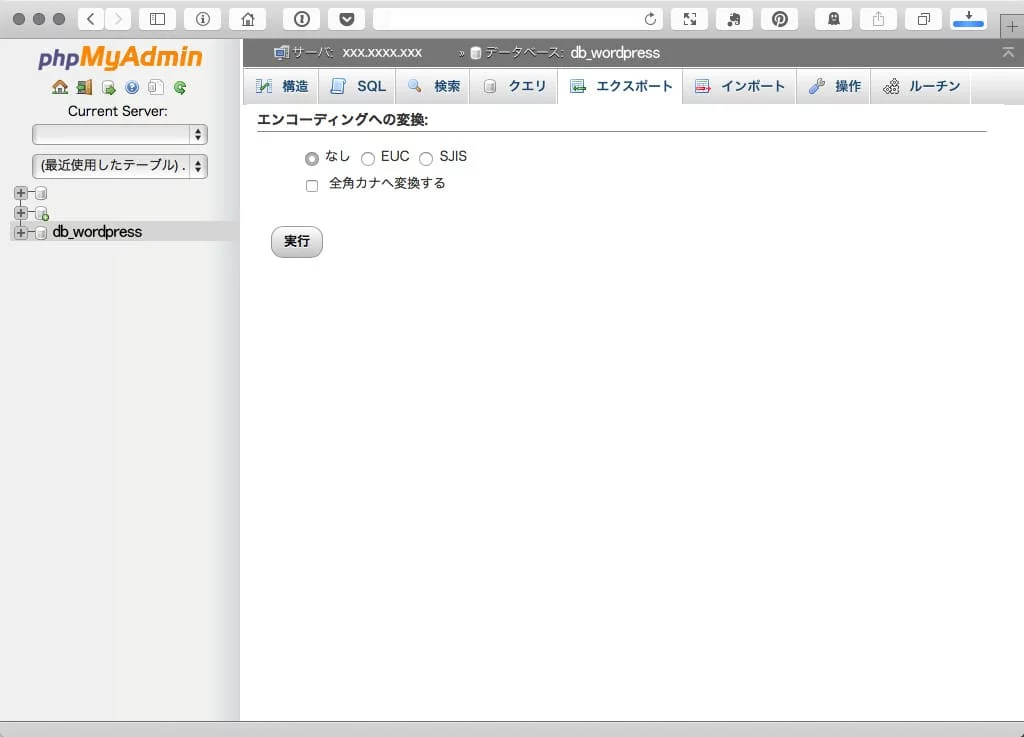Viewport: 1024px width, 737px height.
Task: Open the db_wordpress breadcrumb link
Action: pyautogui.click(x=615, y=53)
